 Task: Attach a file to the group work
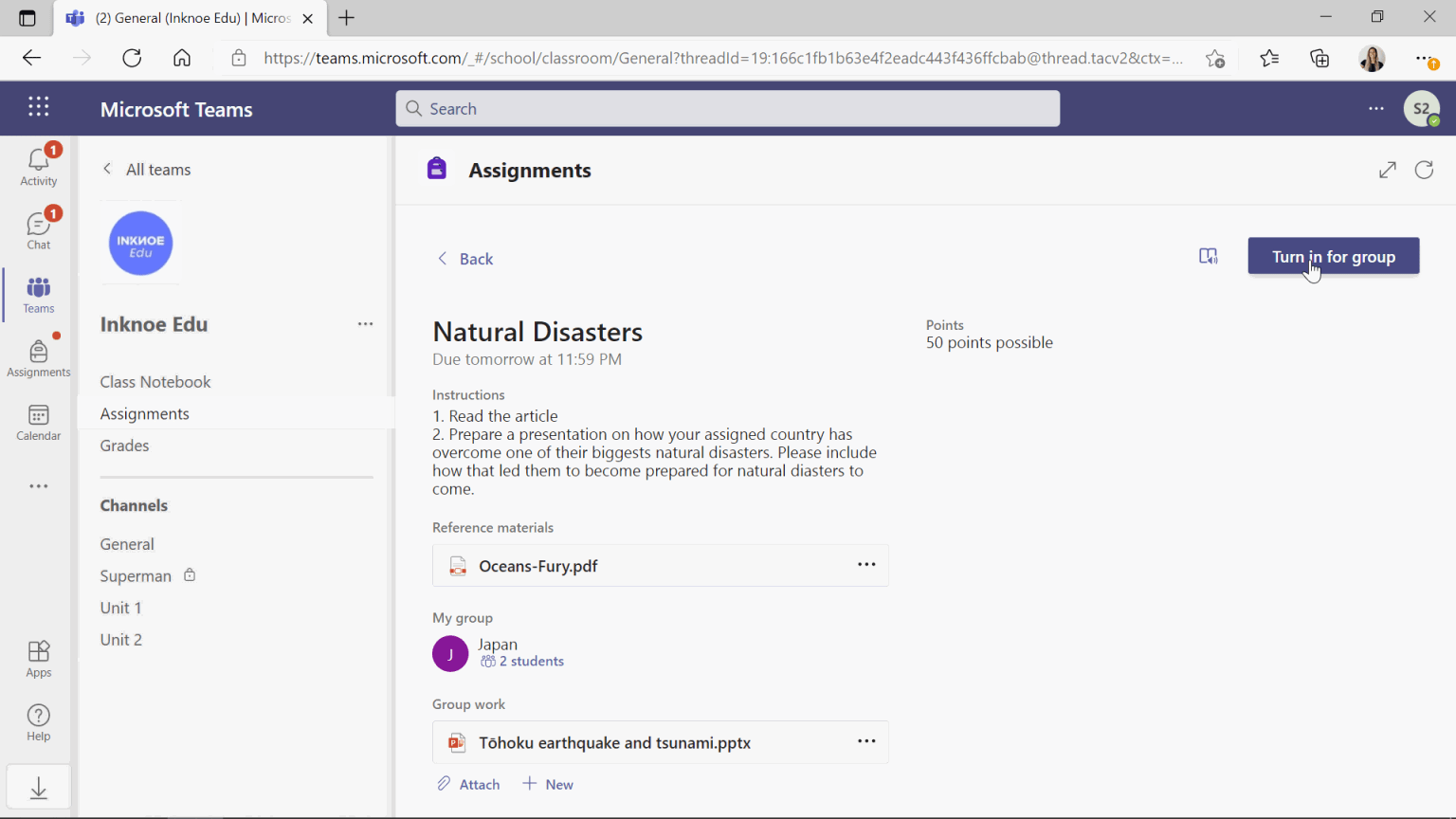[x=467, y=784]
